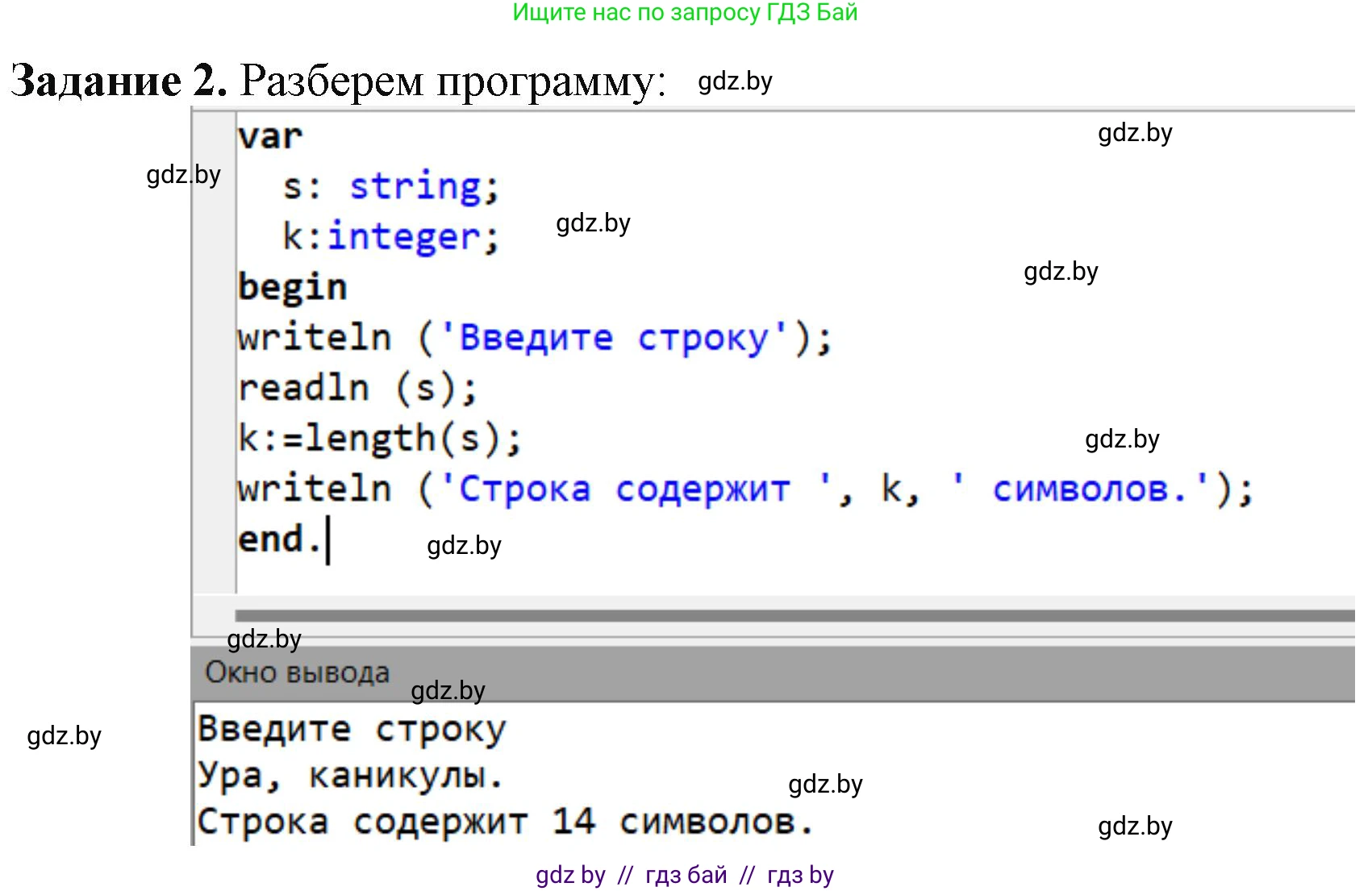Screen dimensions: 1372x891
Task: Click the gdz.by watermark near the top right
Action: coord(1133,133)
